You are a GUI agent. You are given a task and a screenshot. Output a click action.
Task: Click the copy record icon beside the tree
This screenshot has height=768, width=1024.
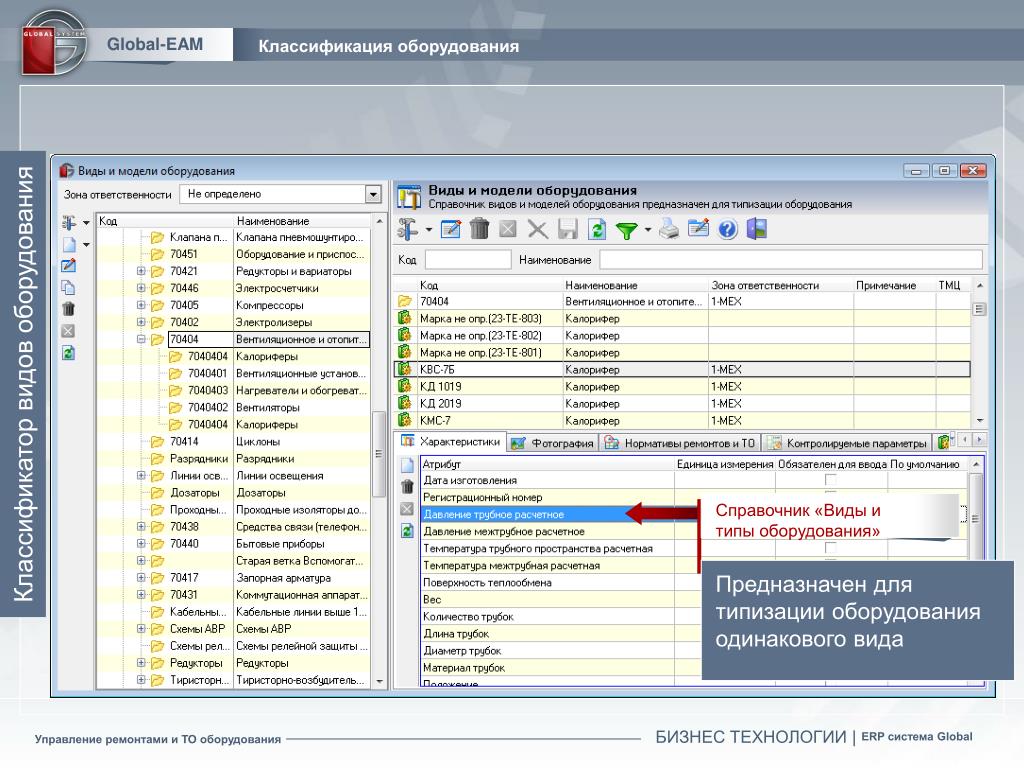[69, 287]
